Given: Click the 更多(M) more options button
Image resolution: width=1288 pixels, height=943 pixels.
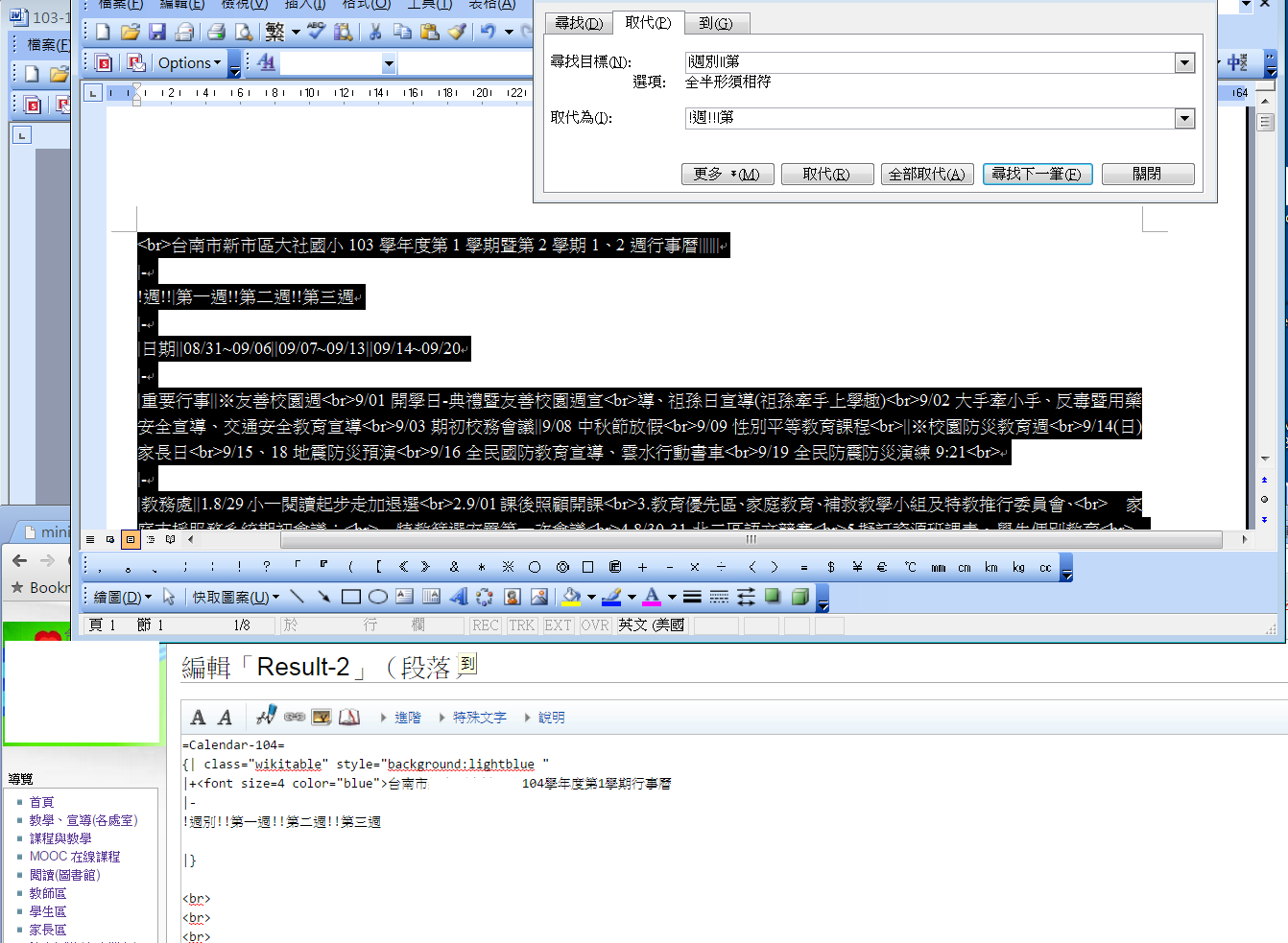Looking at the screenshot, I should [x=727, y=174].
